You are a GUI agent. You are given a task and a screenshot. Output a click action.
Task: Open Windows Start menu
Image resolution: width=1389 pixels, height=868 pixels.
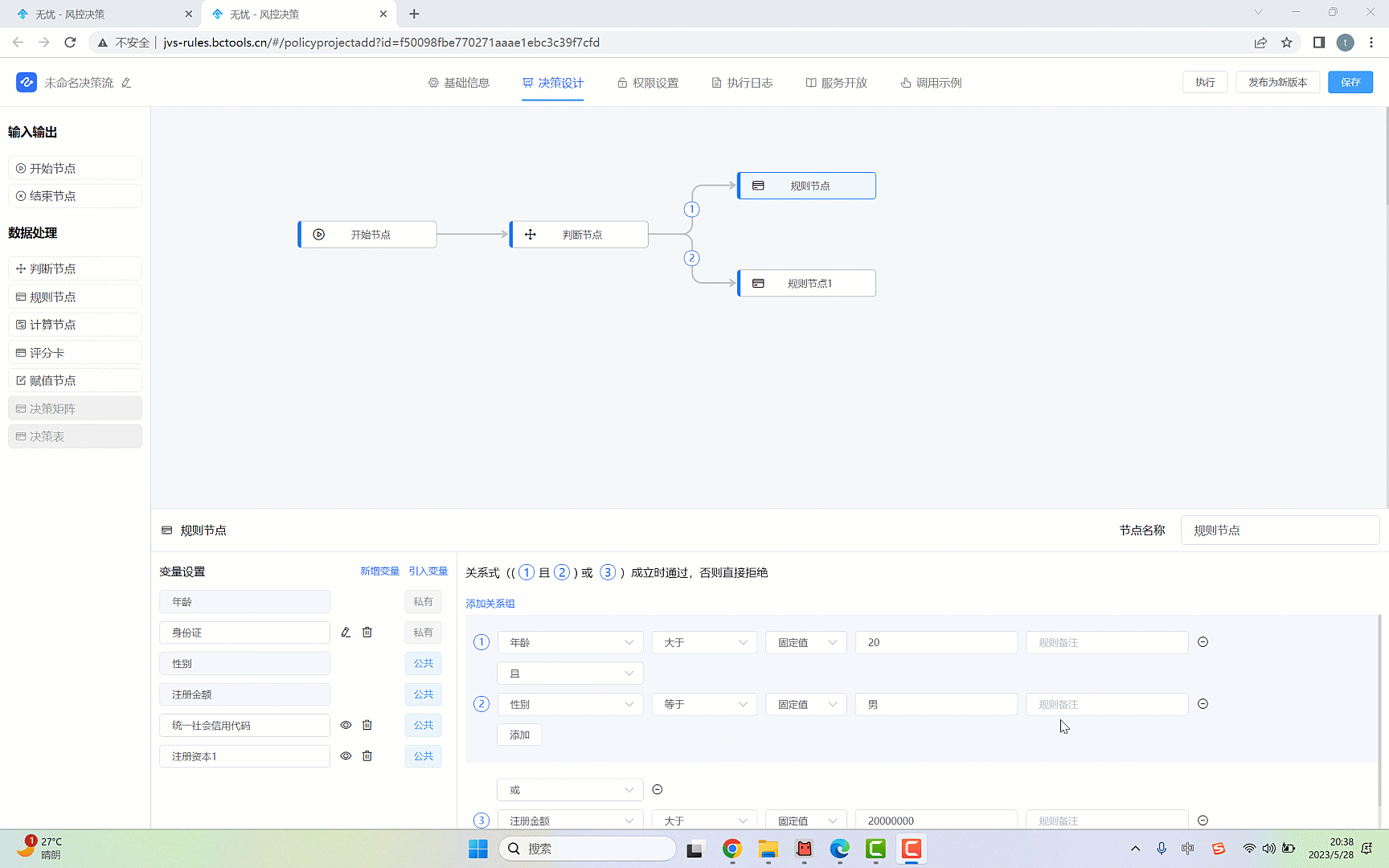click(478, 849)
